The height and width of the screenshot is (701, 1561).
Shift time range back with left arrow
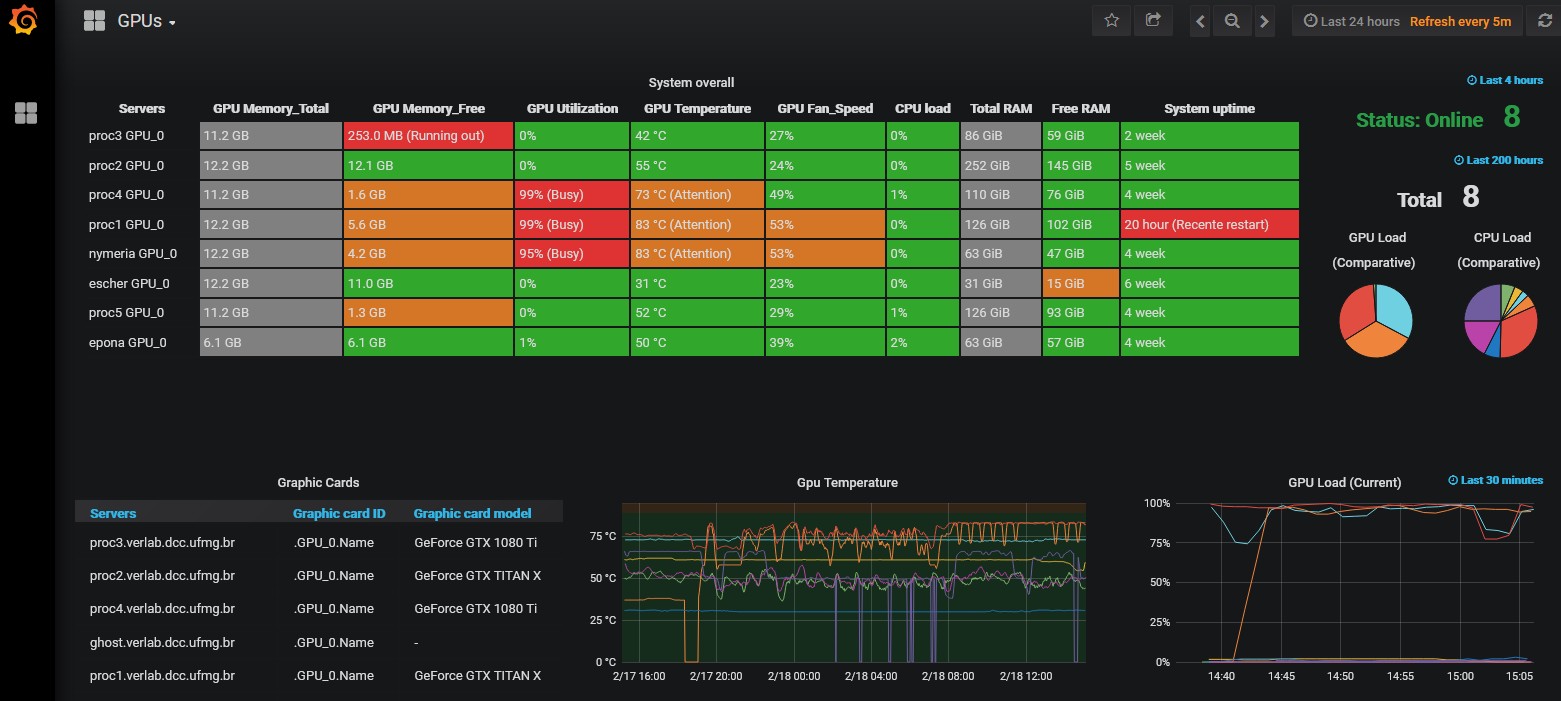click(x=1200, y=21)
